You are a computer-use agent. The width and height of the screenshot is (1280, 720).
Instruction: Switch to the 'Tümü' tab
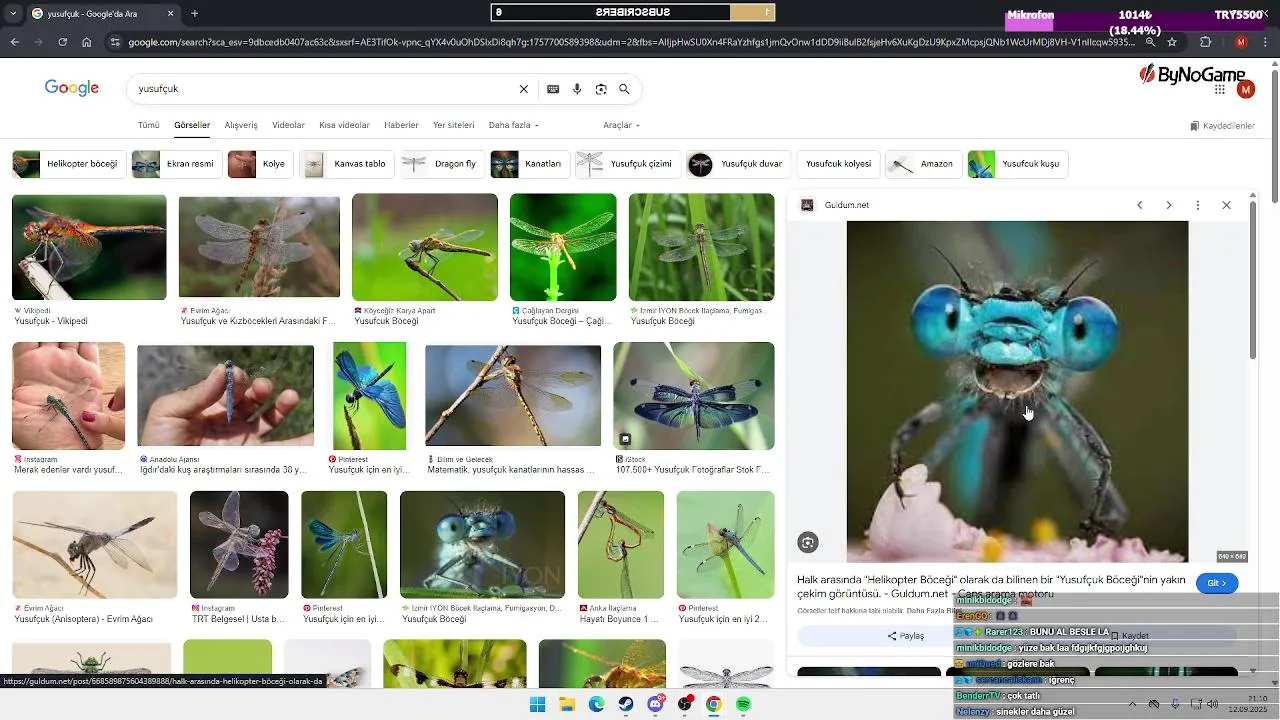click(x=148, y=125)
